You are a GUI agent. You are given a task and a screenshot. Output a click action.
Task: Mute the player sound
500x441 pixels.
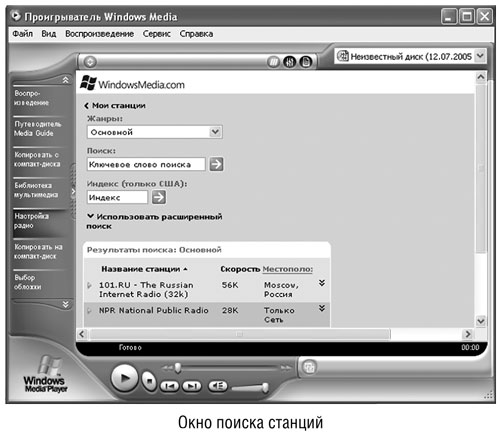pos(218,386)
